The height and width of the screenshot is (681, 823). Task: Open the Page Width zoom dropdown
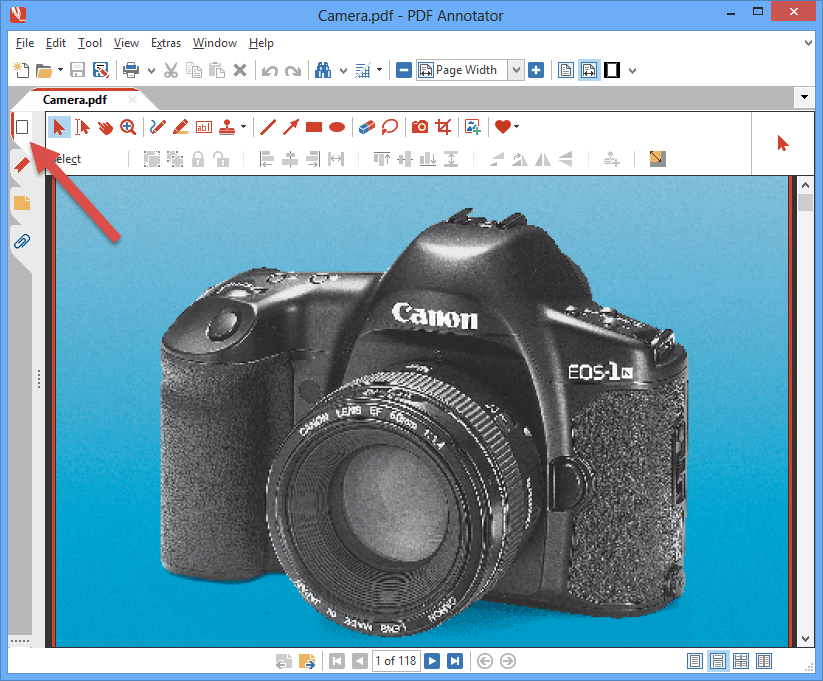517,70
